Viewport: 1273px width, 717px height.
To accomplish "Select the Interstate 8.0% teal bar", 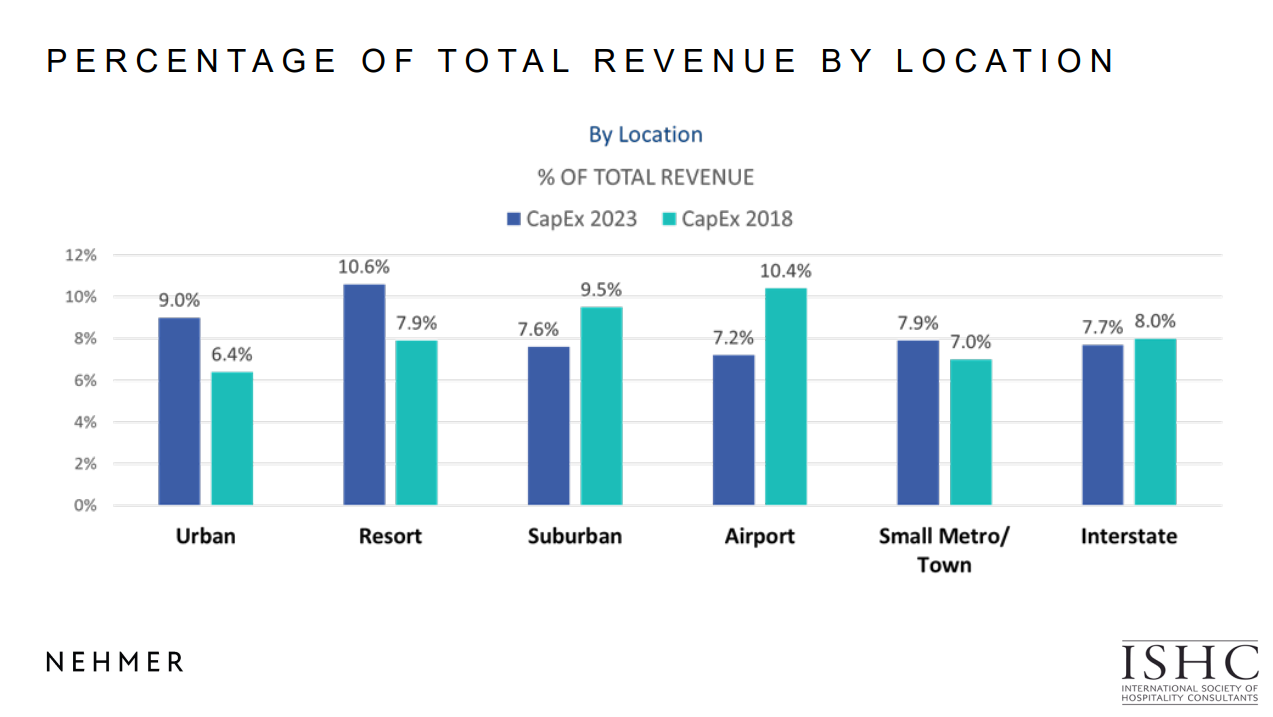I will (x=1155, y=421).
